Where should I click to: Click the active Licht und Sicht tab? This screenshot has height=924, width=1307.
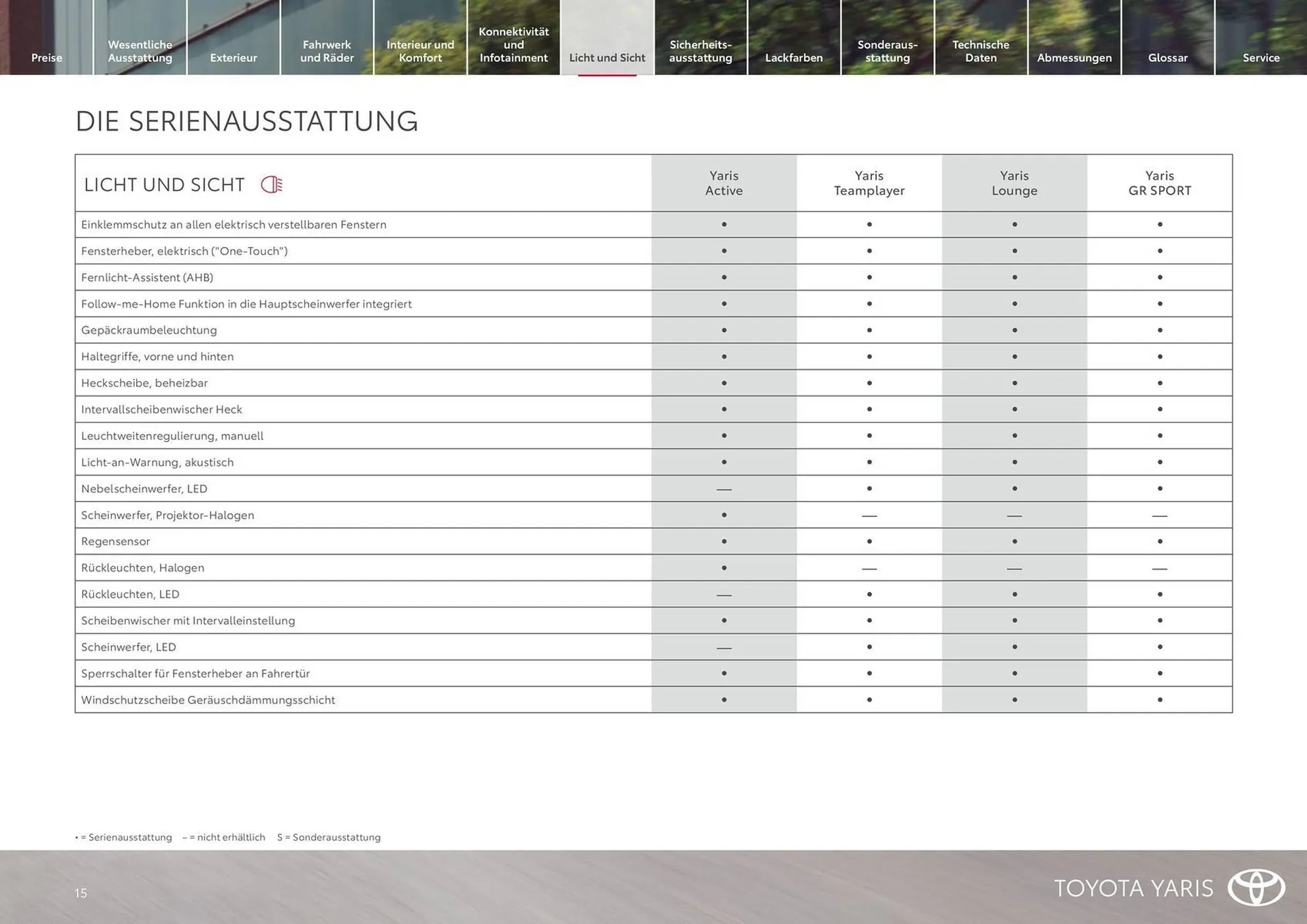[x=607, y=58]
